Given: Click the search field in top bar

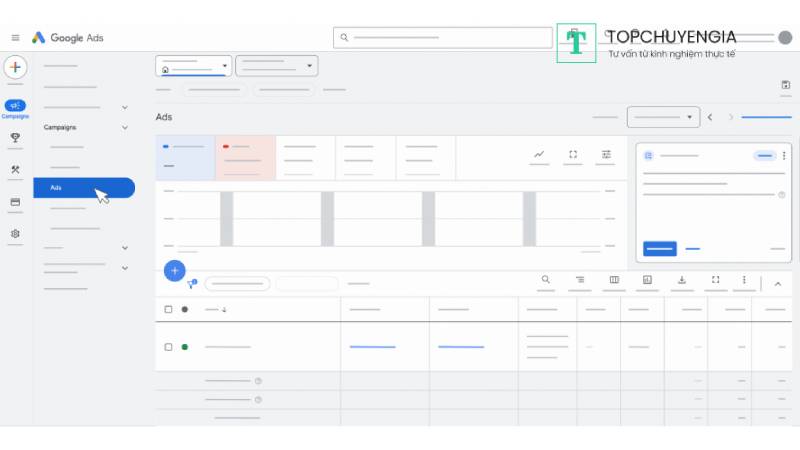Looking at the screenshot, I should point(444,38).
